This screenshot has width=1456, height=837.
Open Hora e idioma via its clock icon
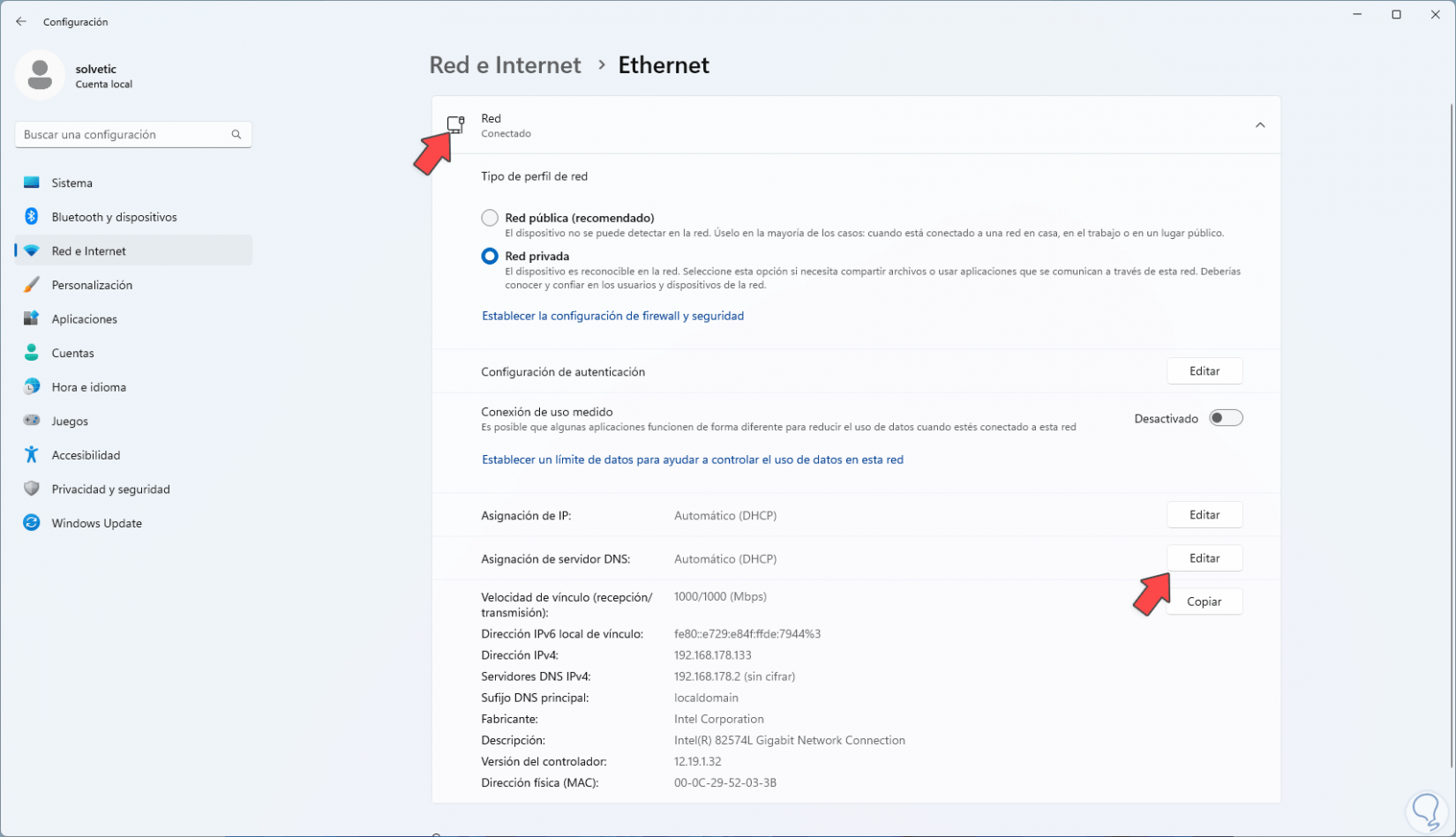point(31,386)
